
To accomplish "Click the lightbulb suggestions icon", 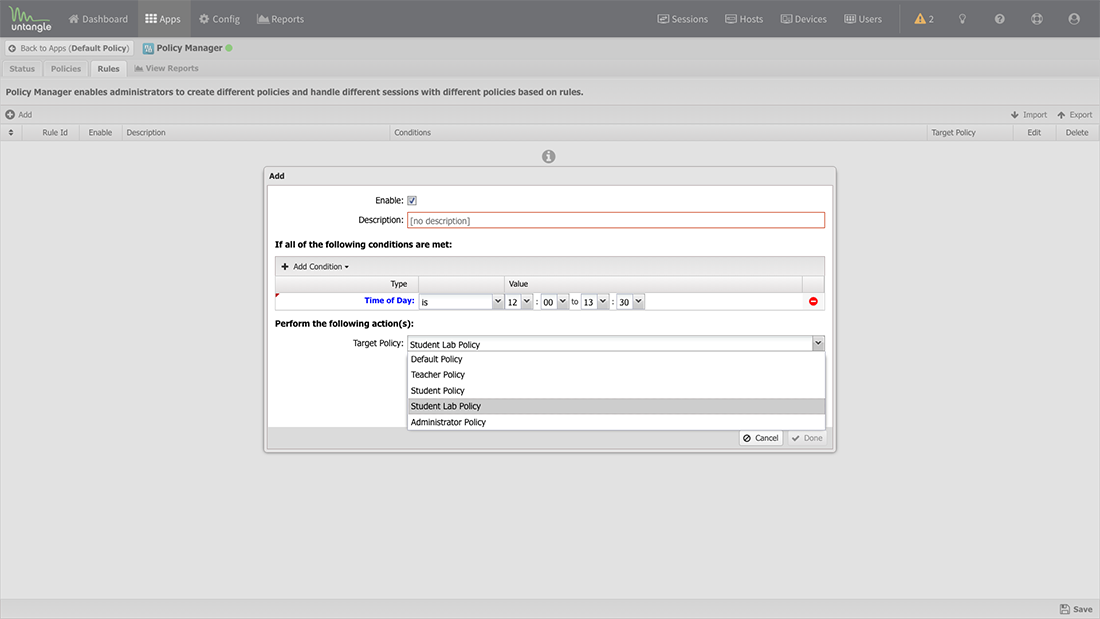I will pos(962,19).
